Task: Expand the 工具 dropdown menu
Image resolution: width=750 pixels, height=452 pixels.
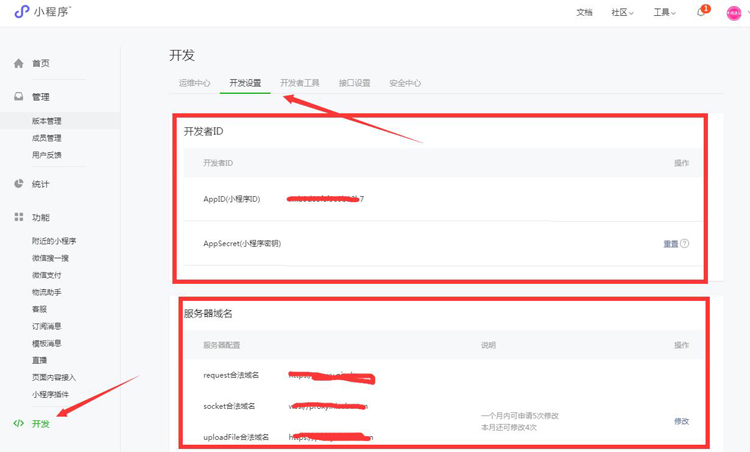Action: tap(664, 13)
